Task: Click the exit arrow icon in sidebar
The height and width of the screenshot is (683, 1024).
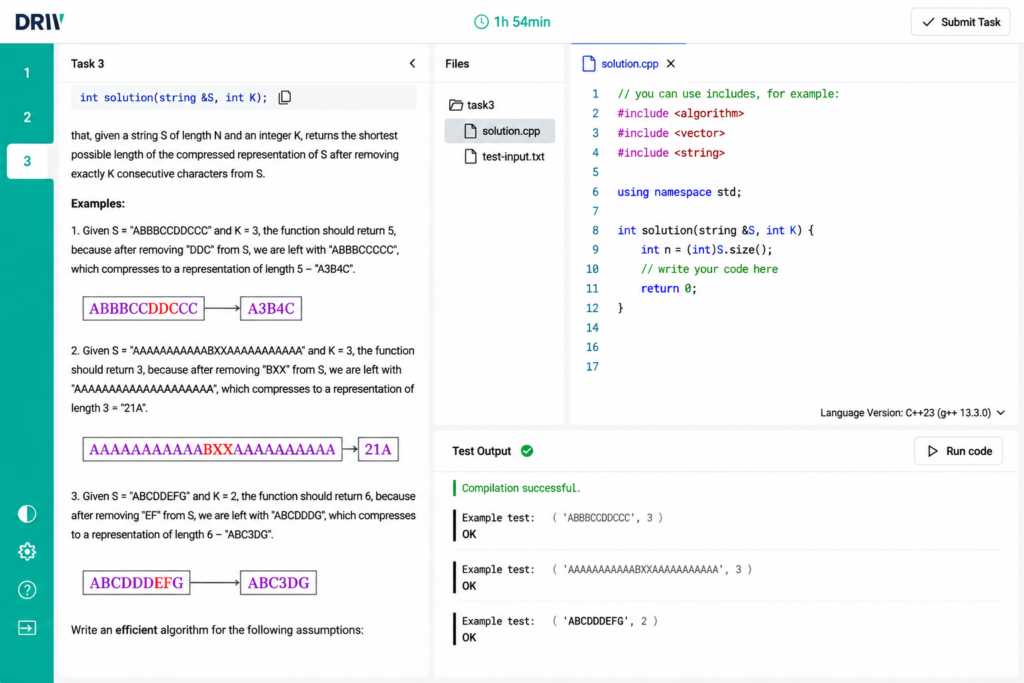Action: tap(27, 628)
